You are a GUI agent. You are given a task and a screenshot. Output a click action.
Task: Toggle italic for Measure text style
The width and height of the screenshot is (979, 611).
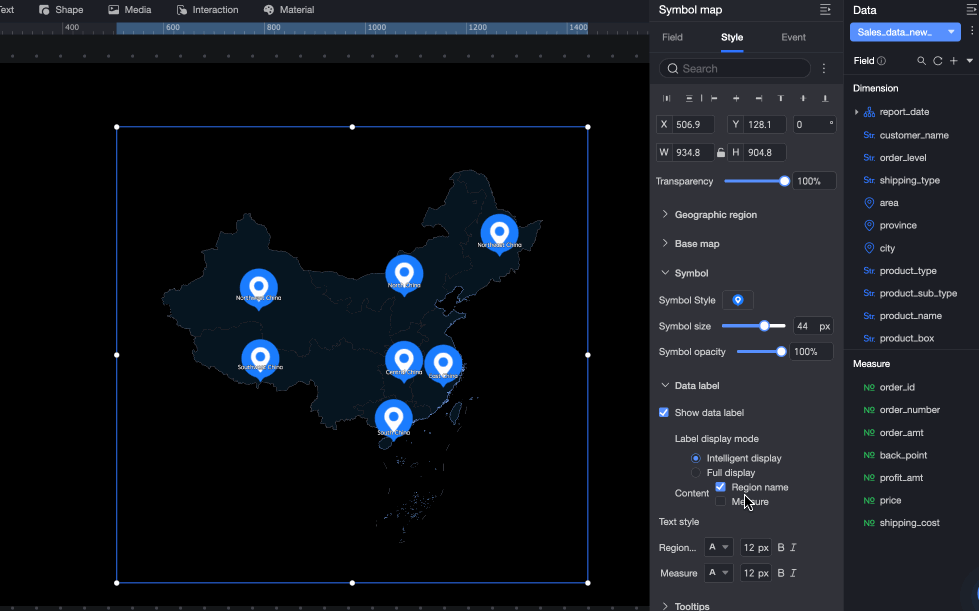[793, 573]
